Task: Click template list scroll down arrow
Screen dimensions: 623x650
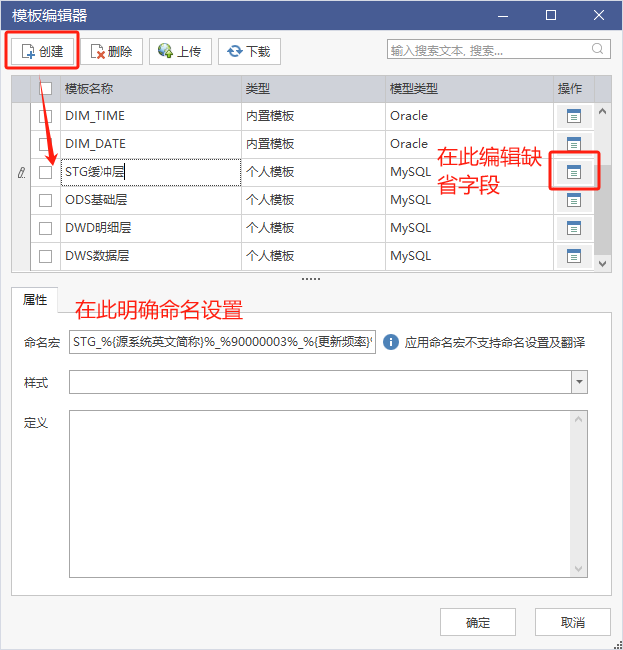Action: click(x=603, y=264)
